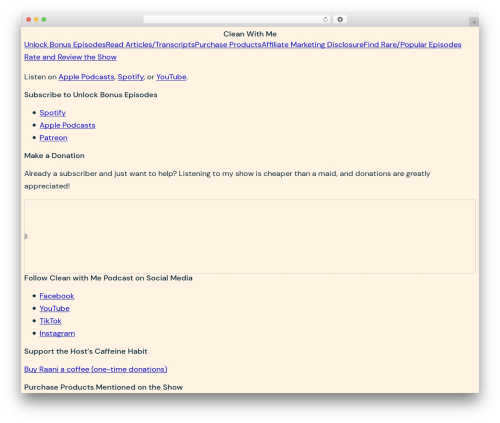
Task: Open the Instagram social link
Action: (x=57, y=333)
